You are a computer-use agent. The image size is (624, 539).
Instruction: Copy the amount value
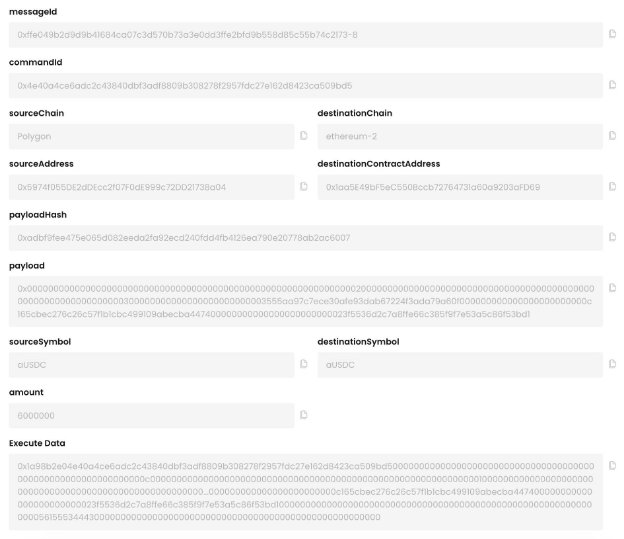303,415
